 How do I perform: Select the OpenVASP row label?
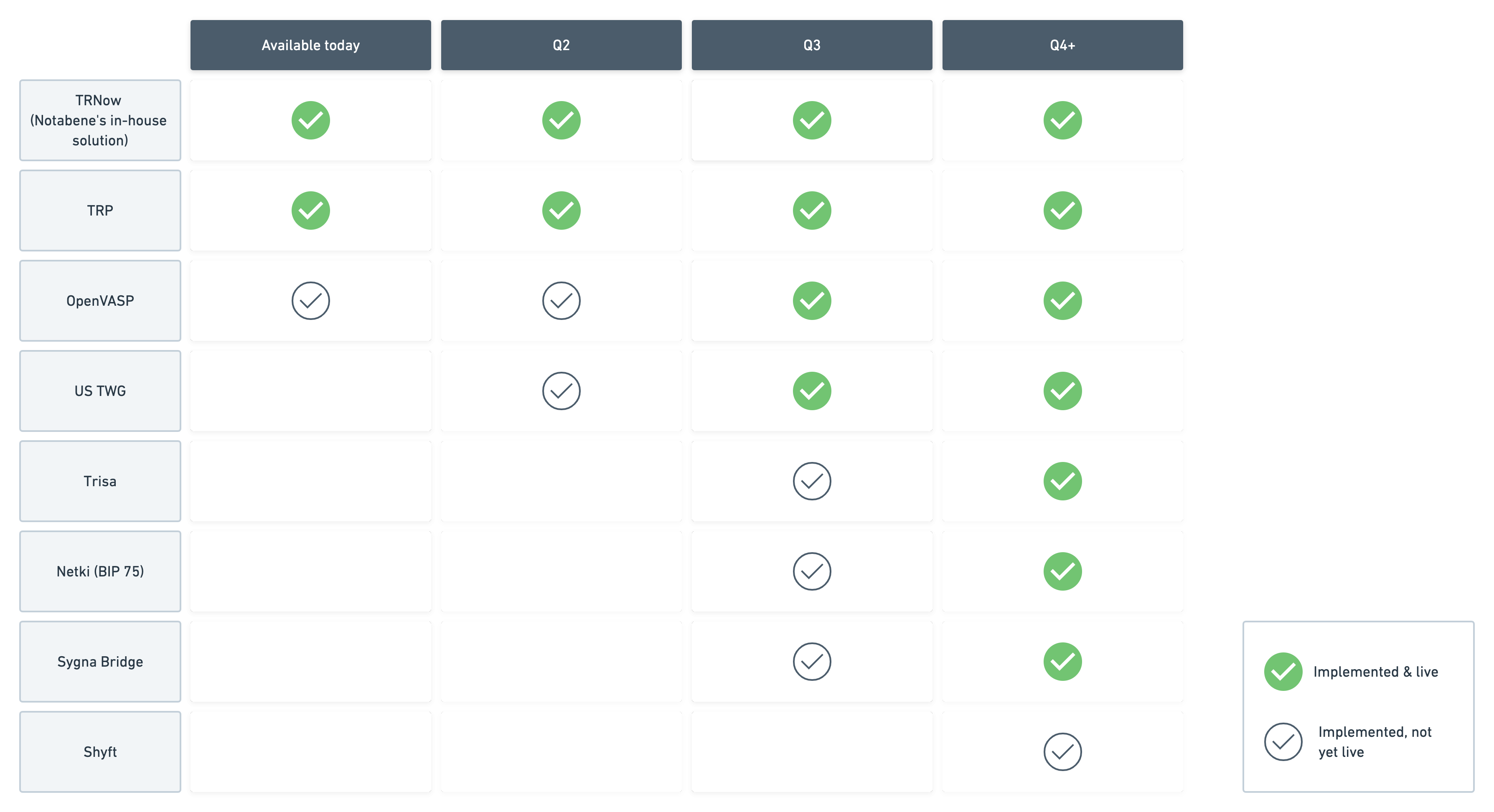click(100, 300)
